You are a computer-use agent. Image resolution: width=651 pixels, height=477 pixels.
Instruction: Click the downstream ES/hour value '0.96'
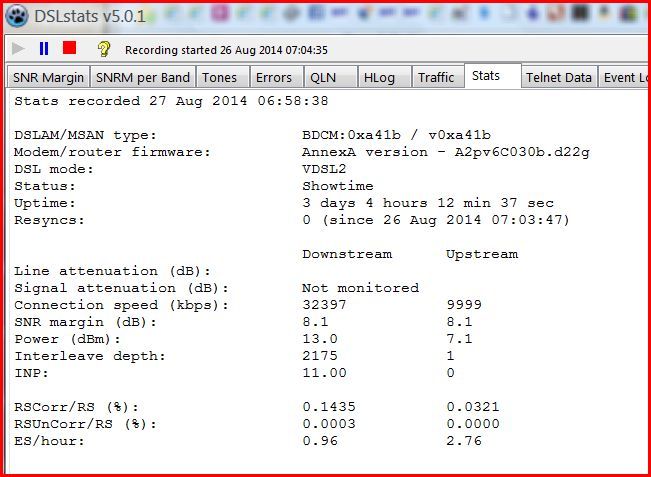[320, 441]
